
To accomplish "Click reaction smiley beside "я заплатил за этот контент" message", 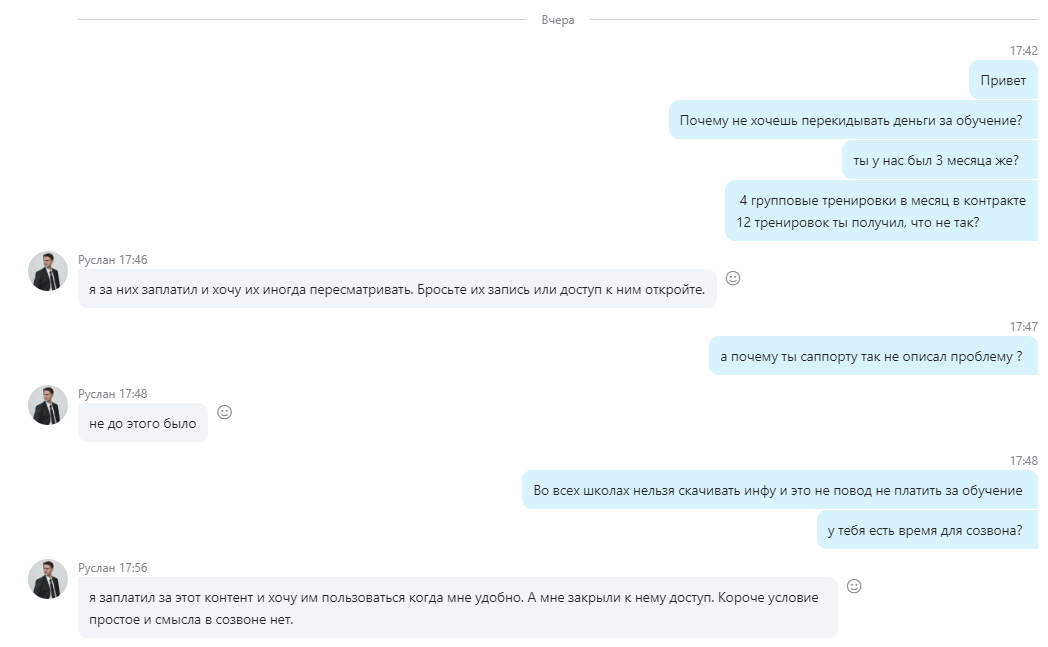I will (x=854, y=586).
